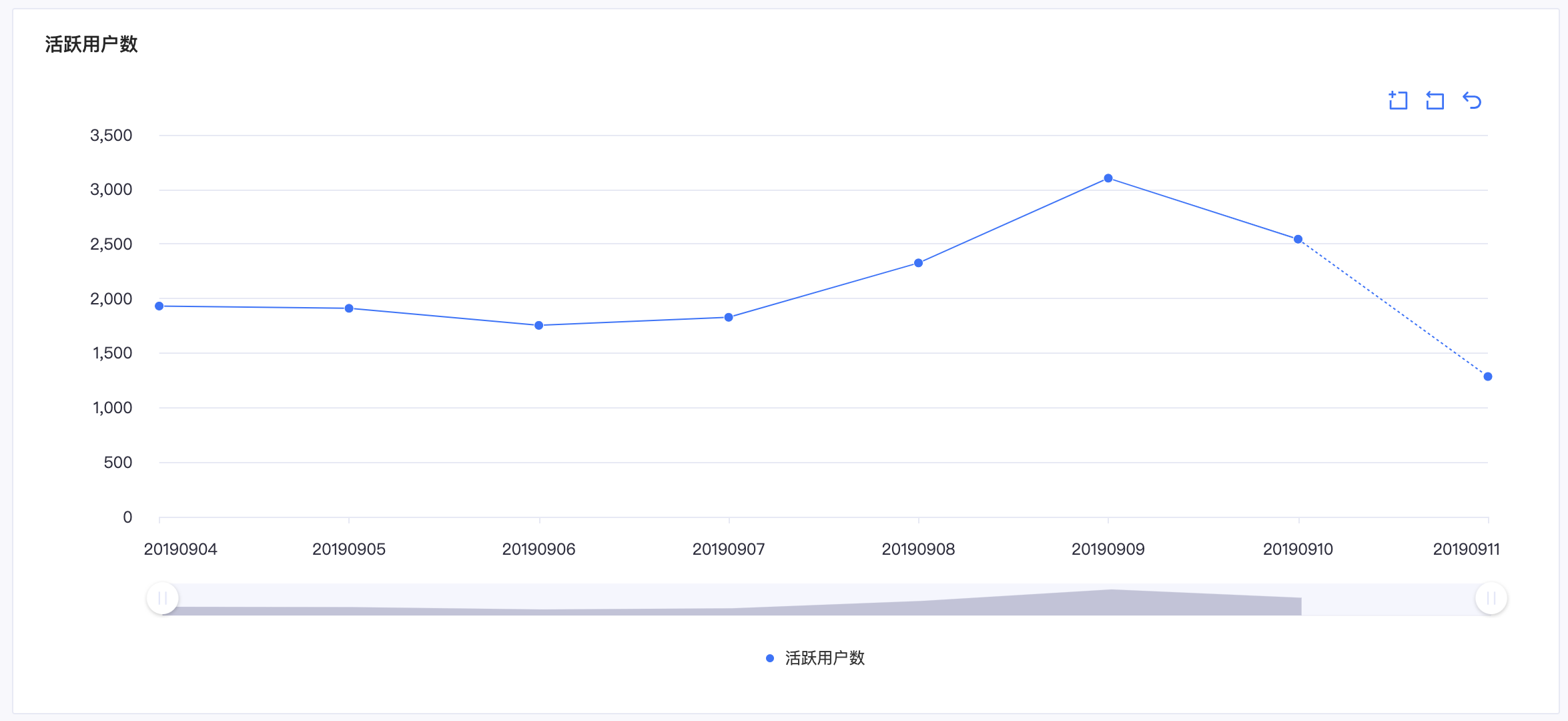This screenshot has width=1568, height=721.
Task: Click the 2,500 y-axis label
Action: [111, 244]
